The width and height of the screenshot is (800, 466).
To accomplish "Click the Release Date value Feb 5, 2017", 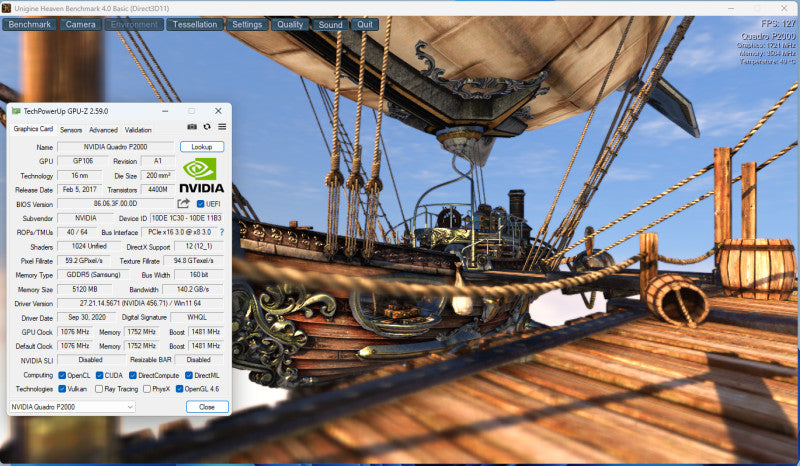I will [80, 189].
